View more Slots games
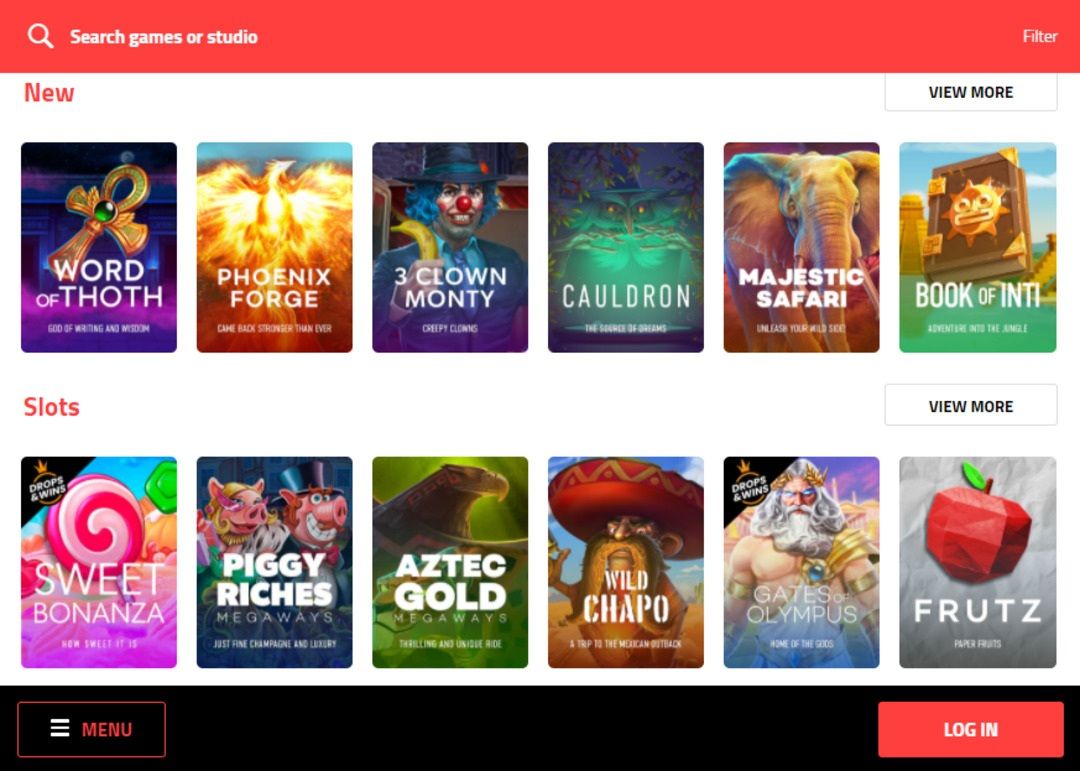 pyautogui.click(x=970, y=406)
